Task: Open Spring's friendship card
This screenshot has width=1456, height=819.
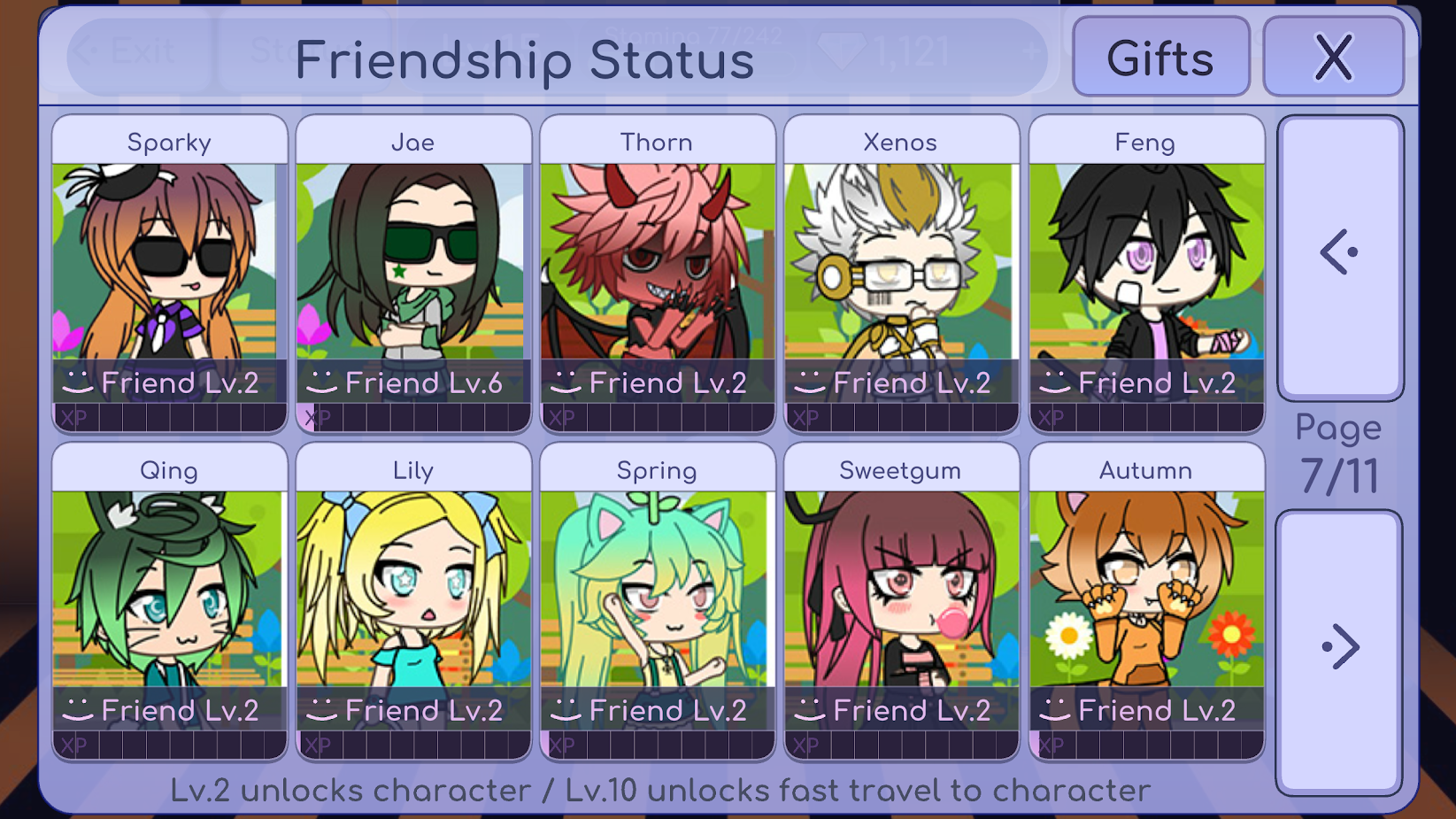Action: (x=658, y=602)
